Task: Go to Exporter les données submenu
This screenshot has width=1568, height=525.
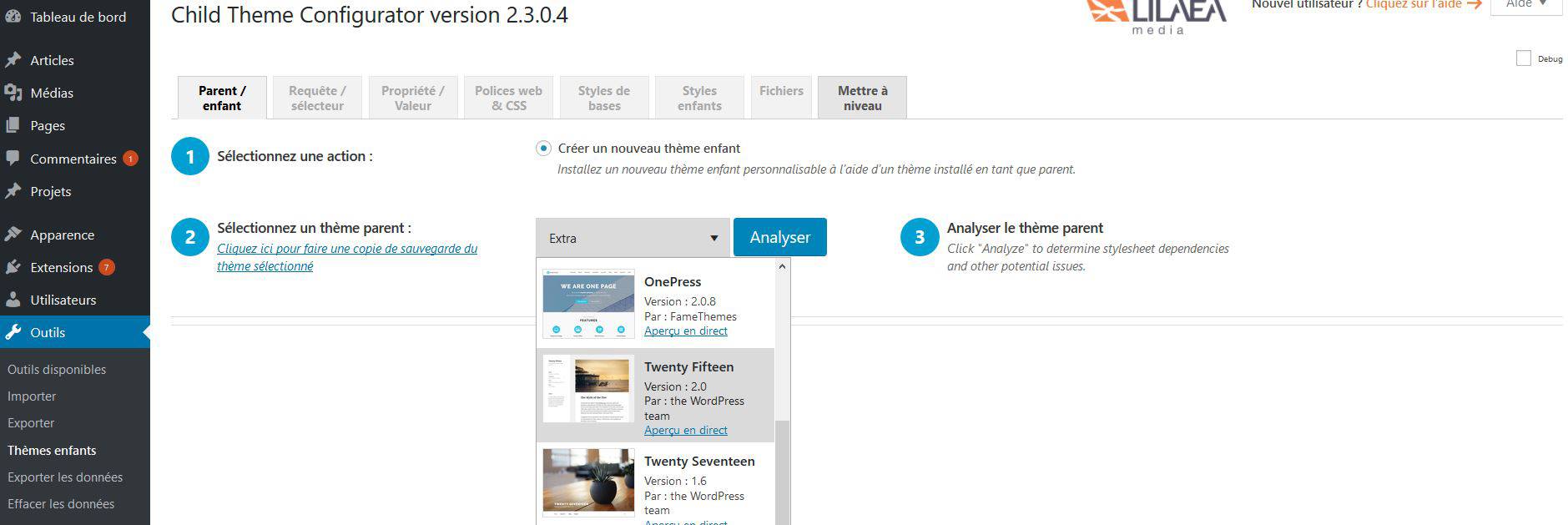Action: click(65, 477)
